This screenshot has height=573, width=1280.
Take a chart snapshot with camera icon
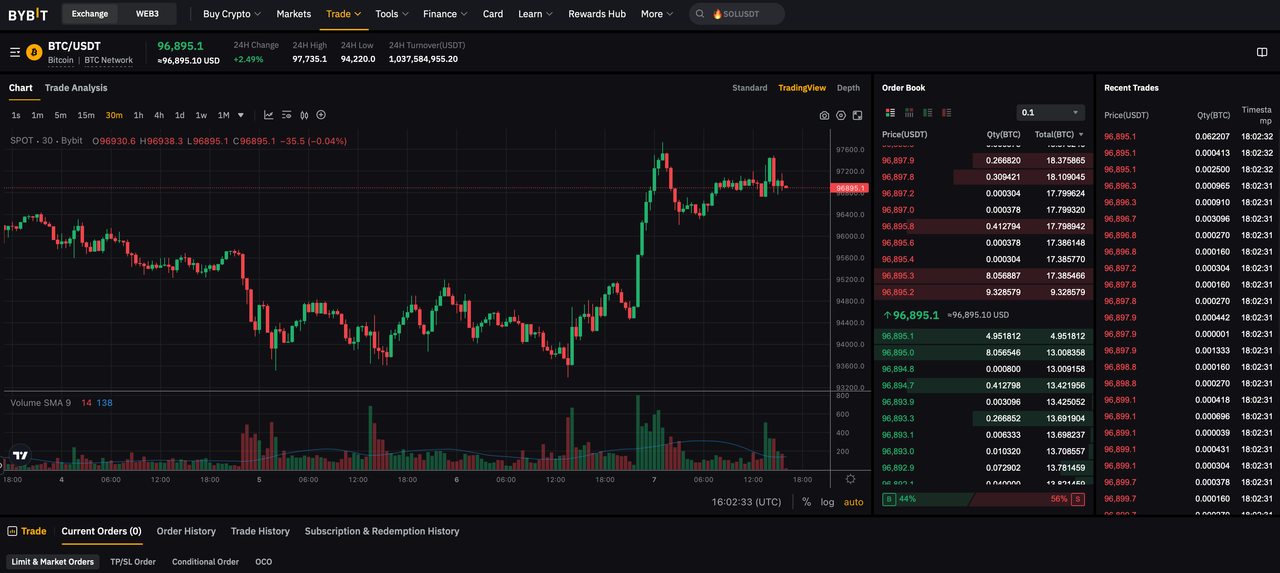point(824,115)
